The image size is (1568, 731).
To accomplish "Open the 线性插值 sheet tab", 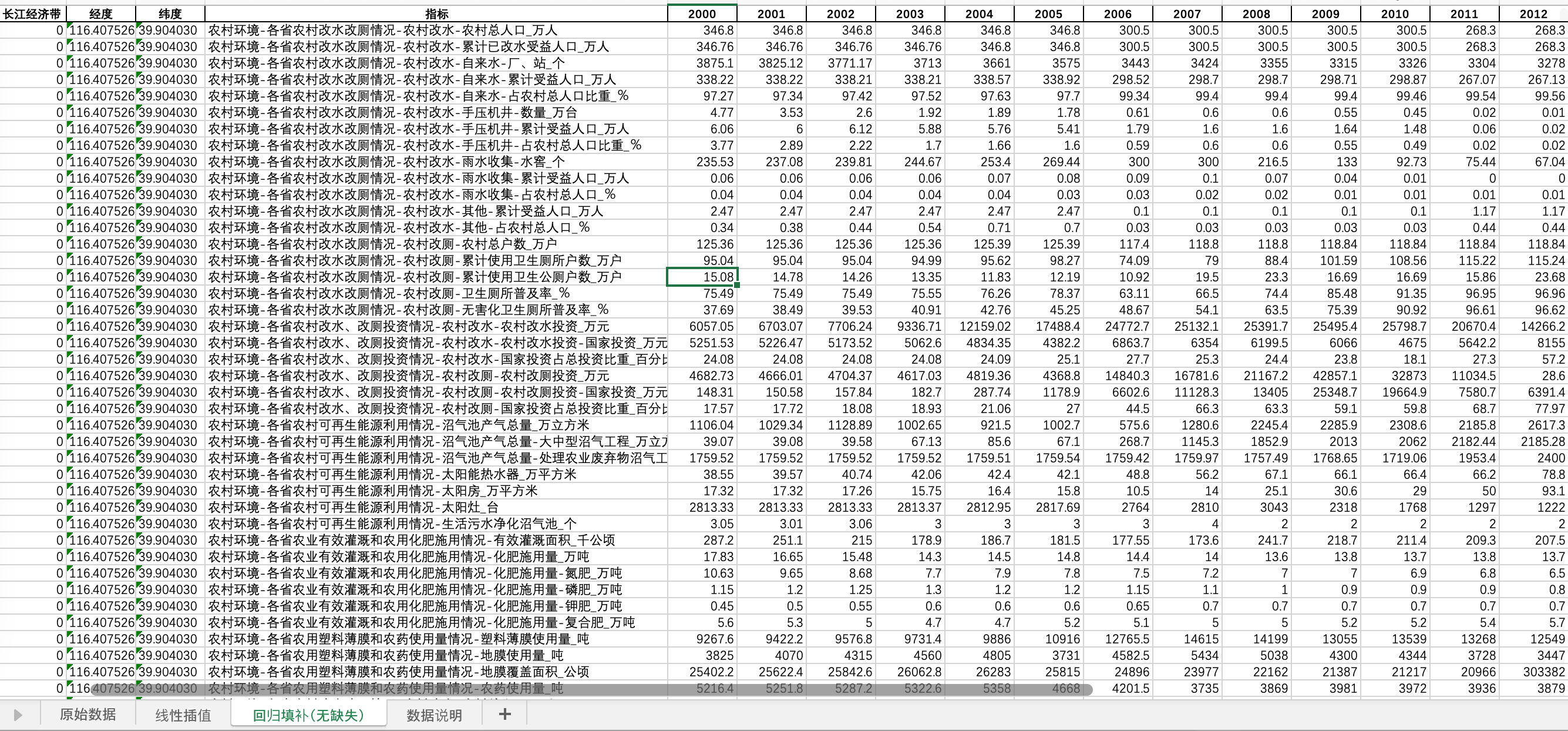I will (183, 715).
